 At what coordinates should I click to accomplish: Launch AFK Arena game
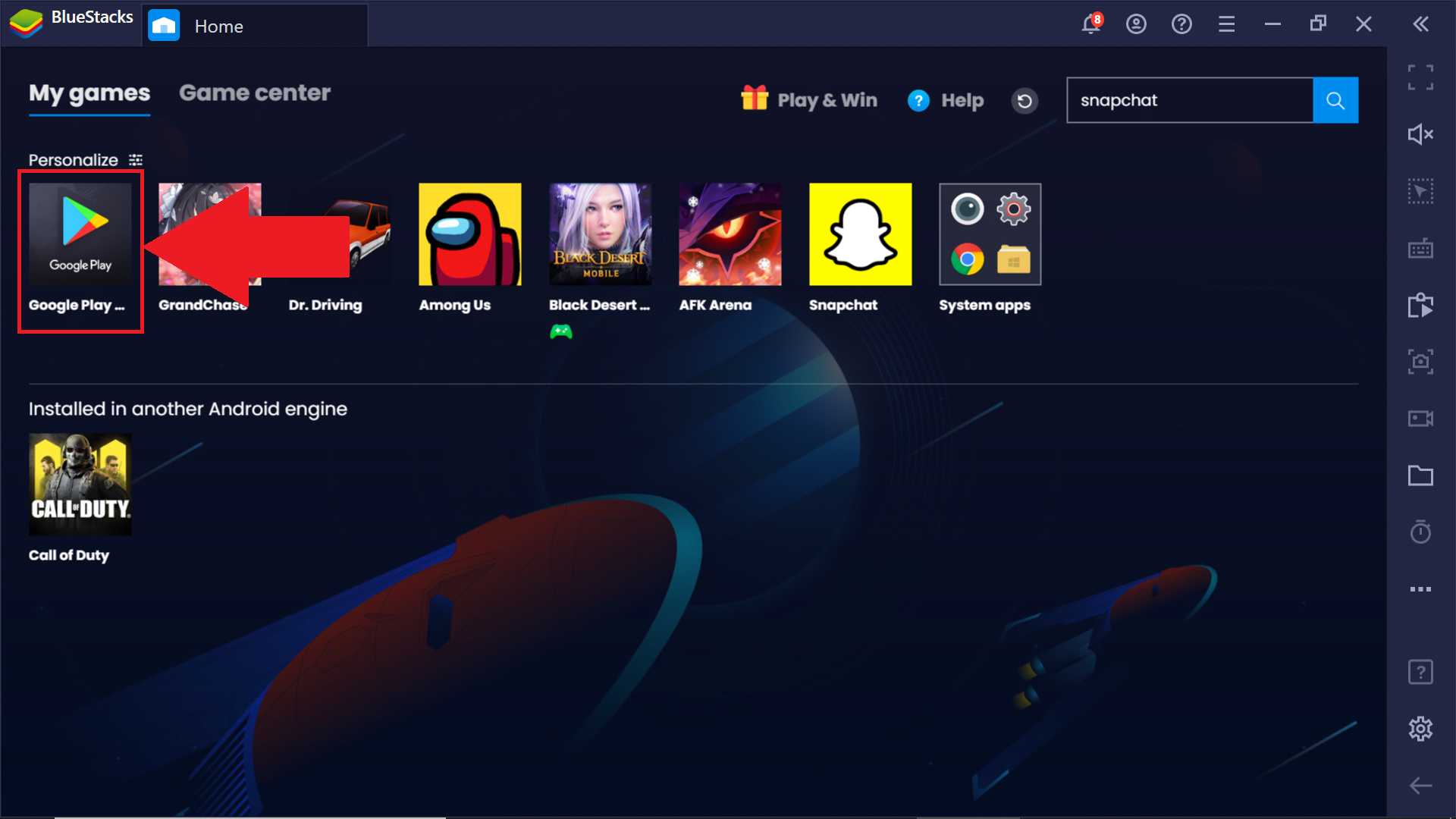tap(730, 234)
